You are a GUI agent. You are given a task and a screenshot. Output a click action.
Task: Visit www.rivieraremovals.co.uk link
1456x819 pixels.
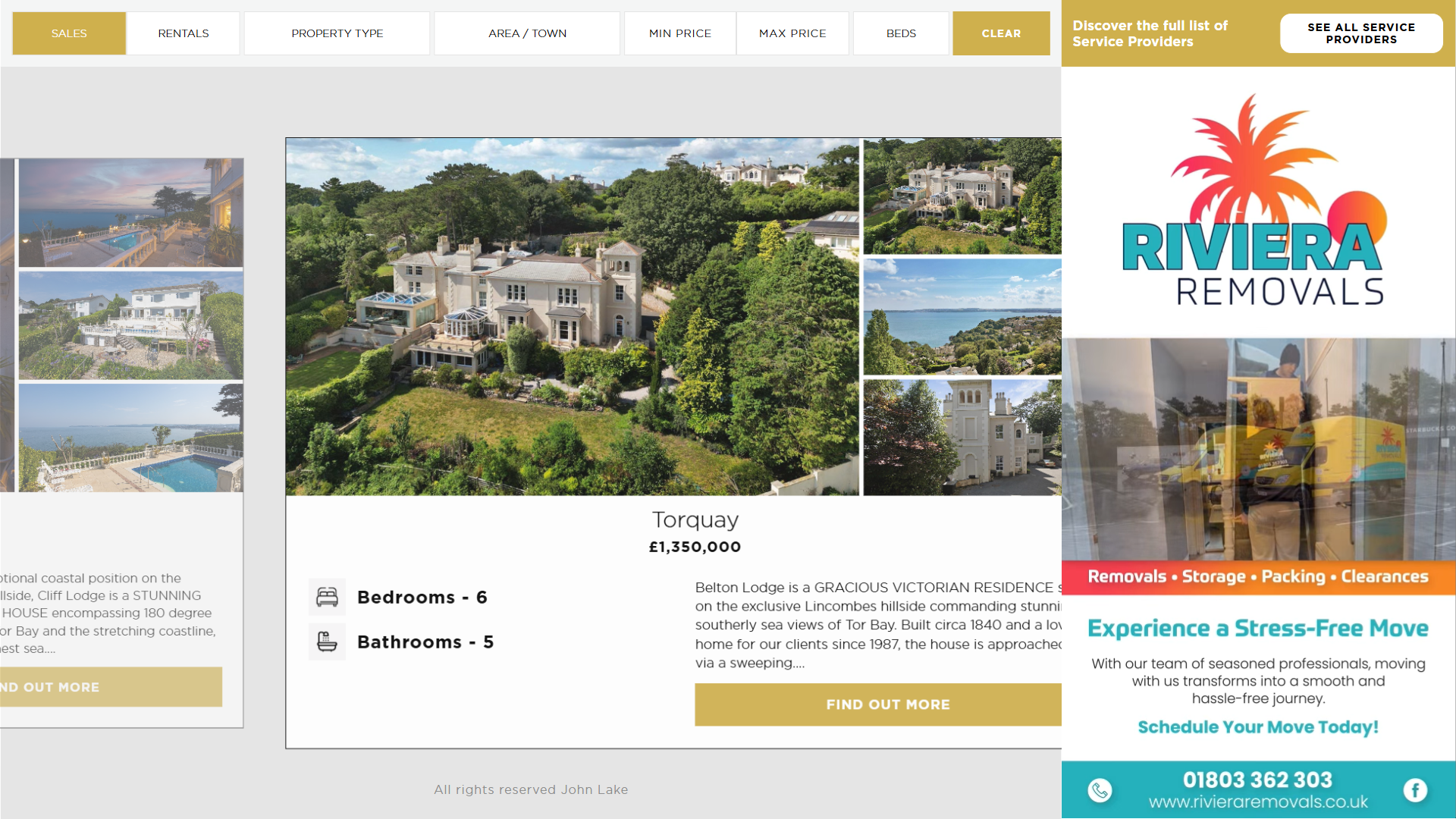1258,802
